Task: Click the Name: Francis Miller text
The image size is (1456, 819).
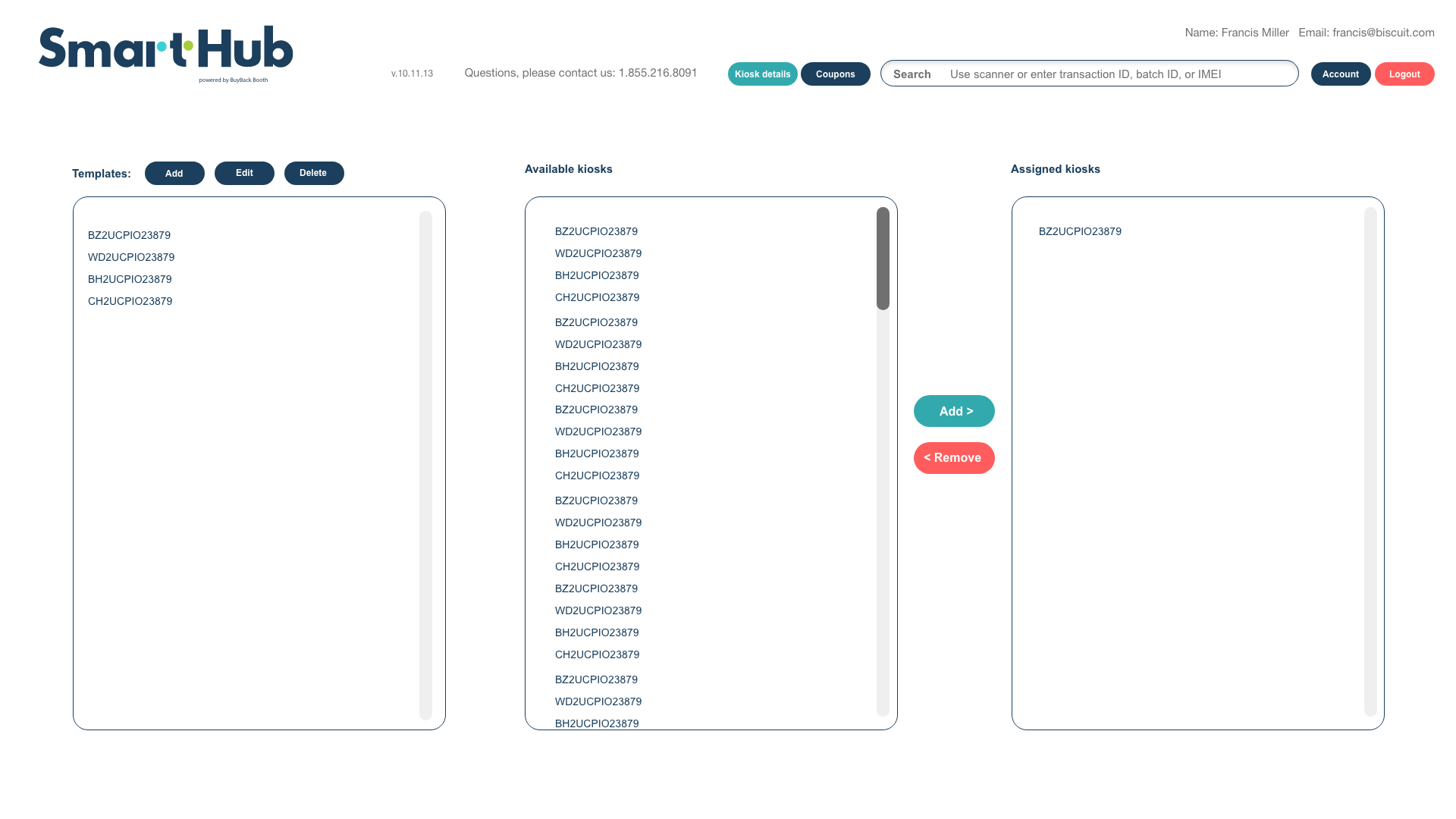Action: 1237,33
